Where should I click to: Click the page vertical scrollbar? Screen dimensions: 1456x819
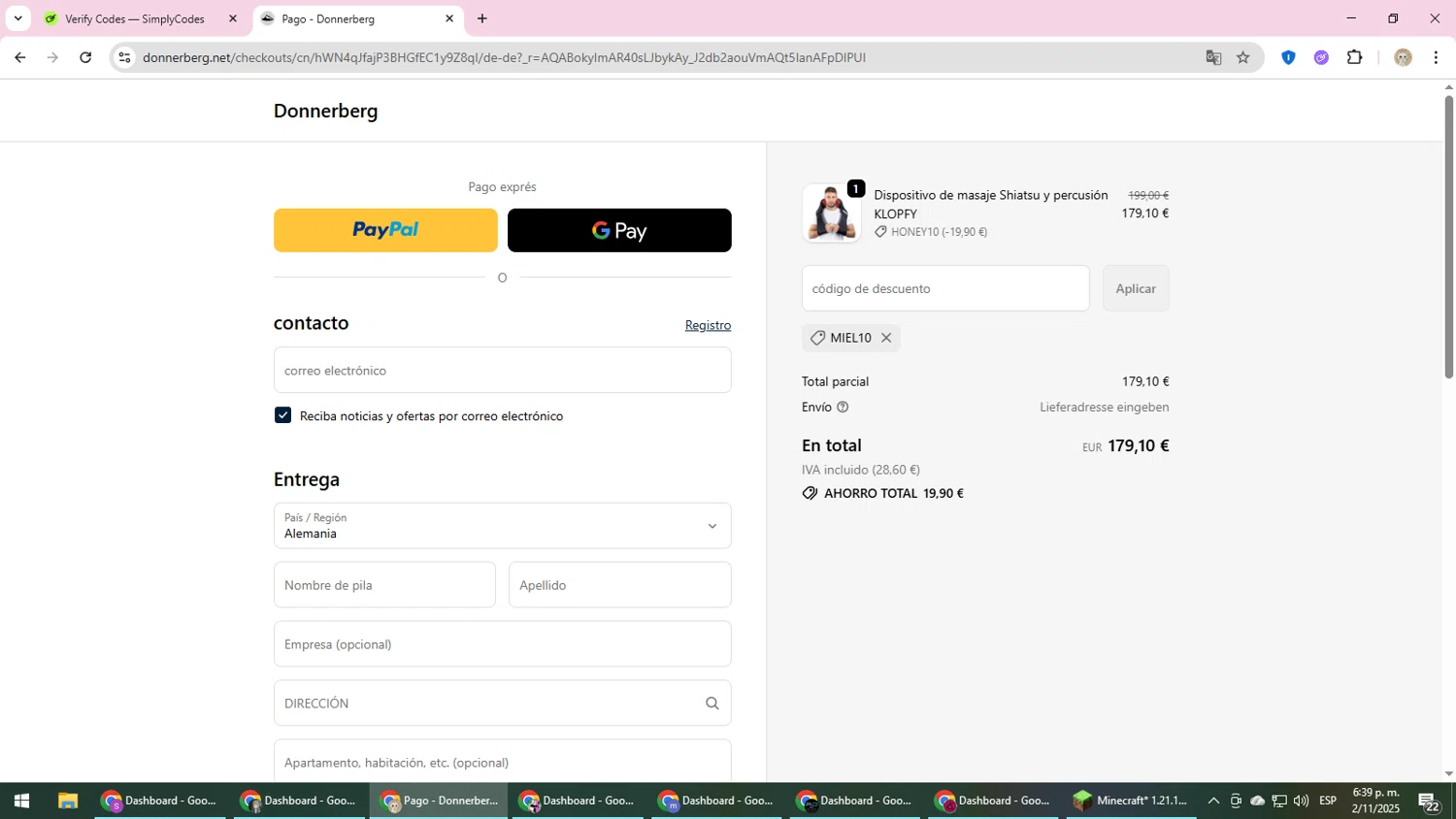click(1449, 237)
